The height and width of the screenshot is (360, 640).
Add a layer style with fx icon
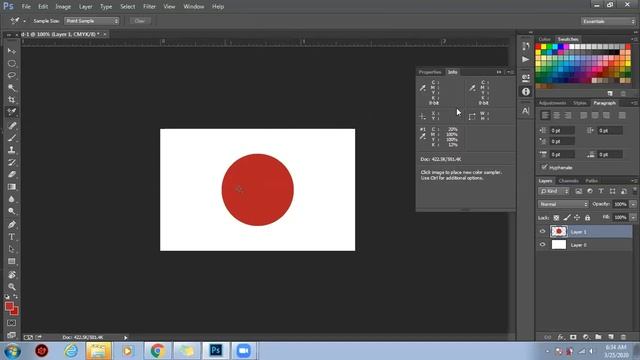click(x=560, y=337)
